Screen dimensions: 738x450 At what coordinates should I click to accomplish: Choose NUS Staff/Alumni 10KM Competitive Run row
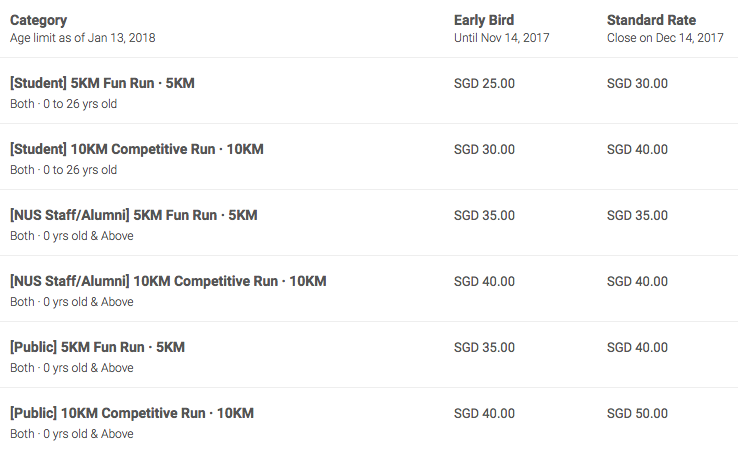tap(369, 289)
